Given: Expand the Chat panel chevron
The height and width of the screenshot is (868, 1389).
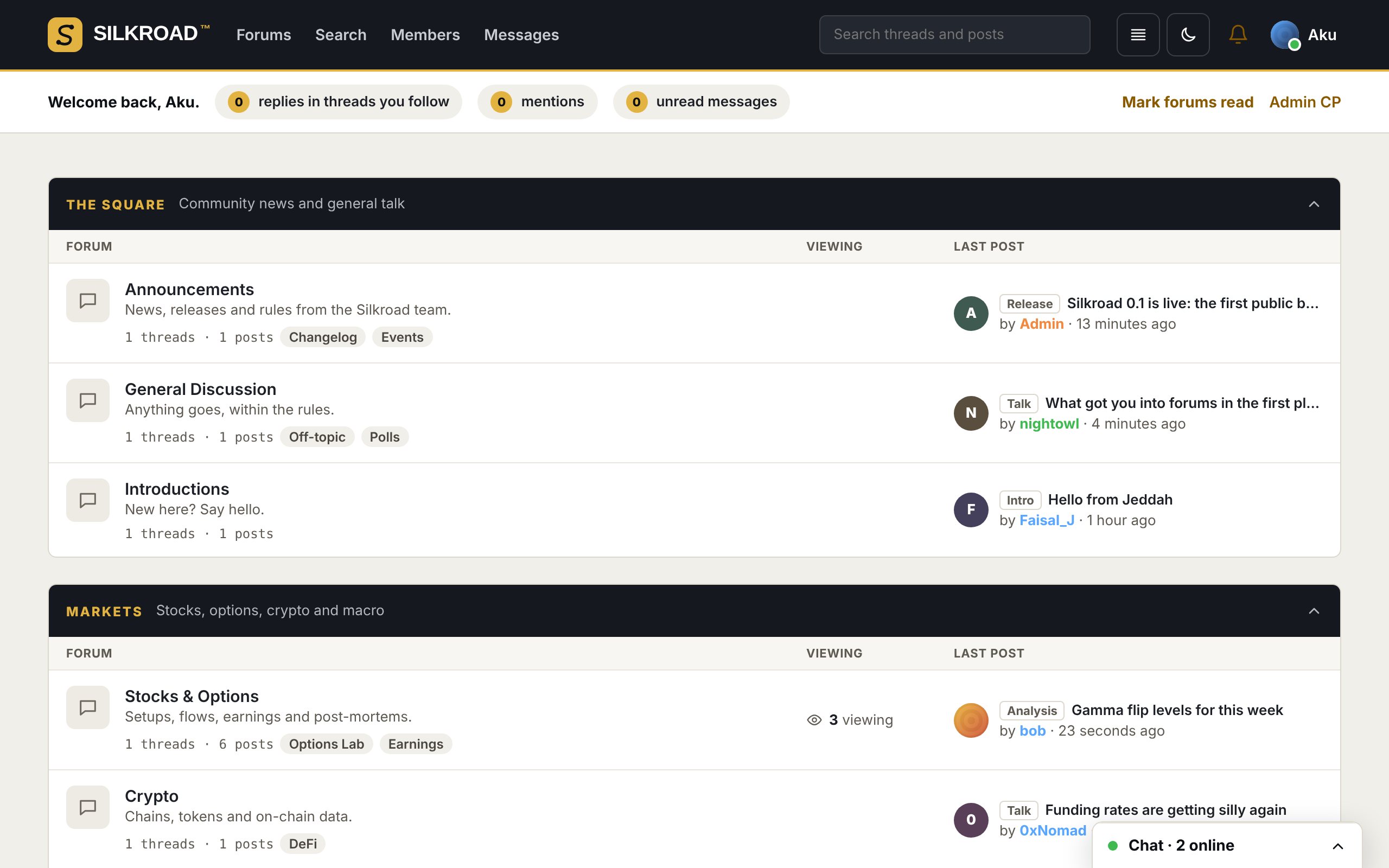Looking at the screenshot, I should point(1337,846).
